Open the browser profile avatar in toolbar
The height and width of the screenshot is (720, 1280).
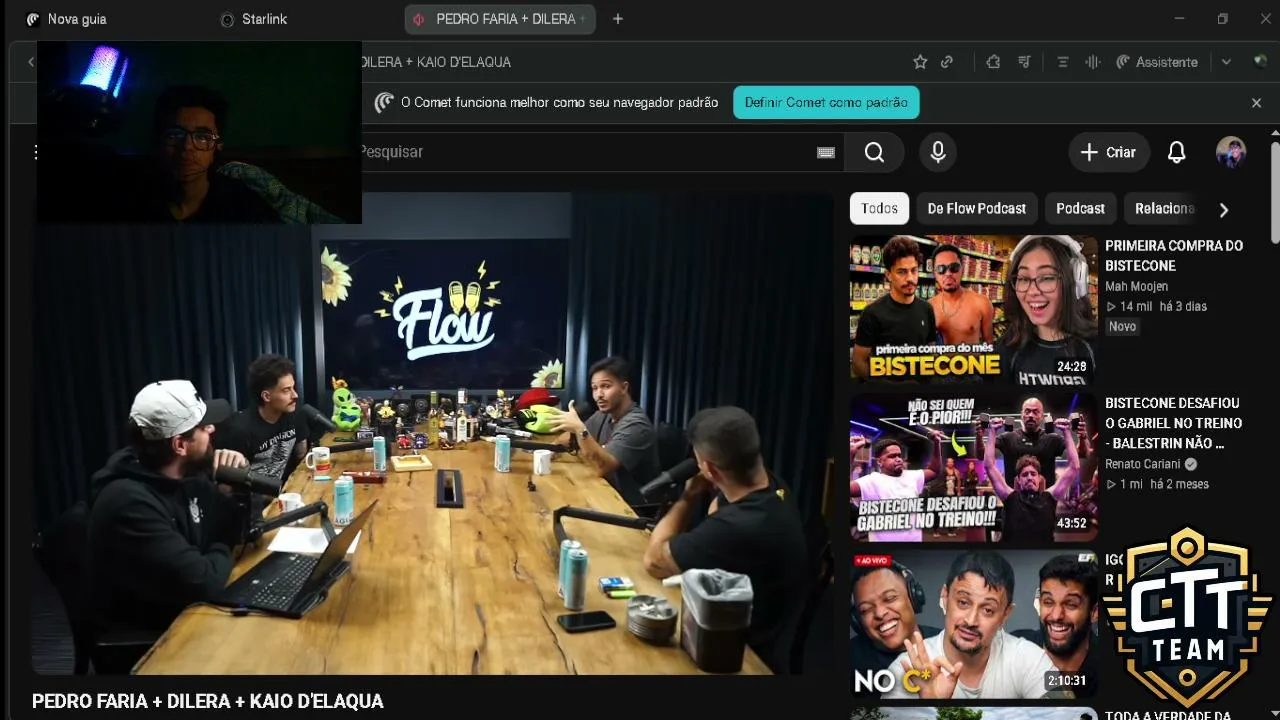pyautogui.click(x=1260, y=62)
